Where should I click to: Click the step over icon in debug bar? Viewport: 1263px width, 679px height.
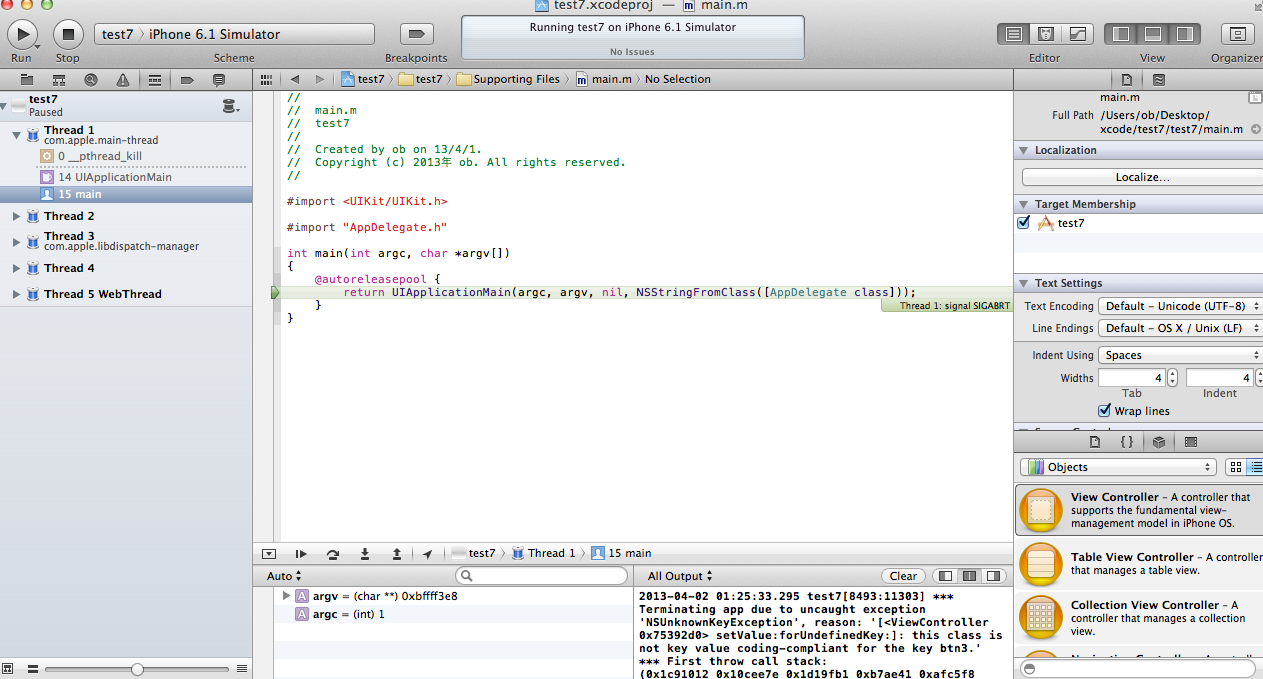[x=334, y=553]
